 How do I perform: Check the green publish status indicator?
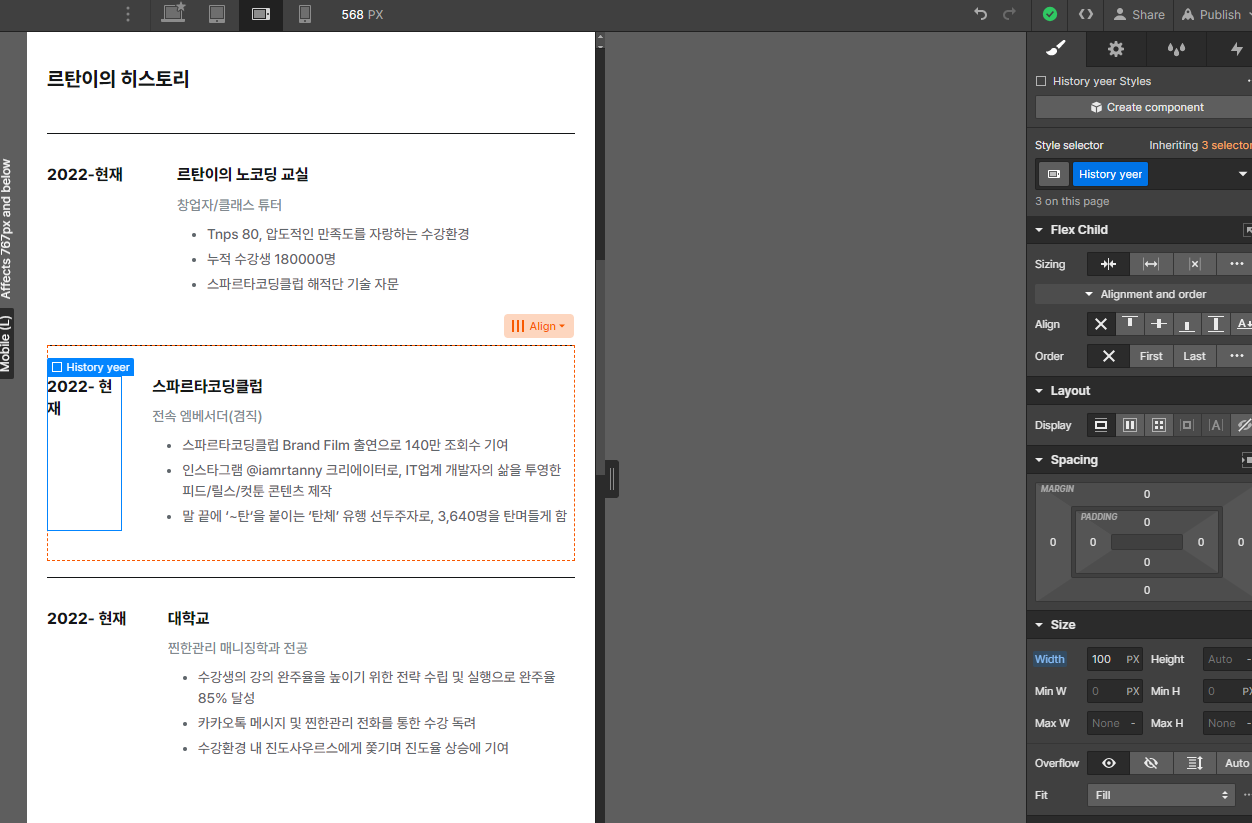1050,14
